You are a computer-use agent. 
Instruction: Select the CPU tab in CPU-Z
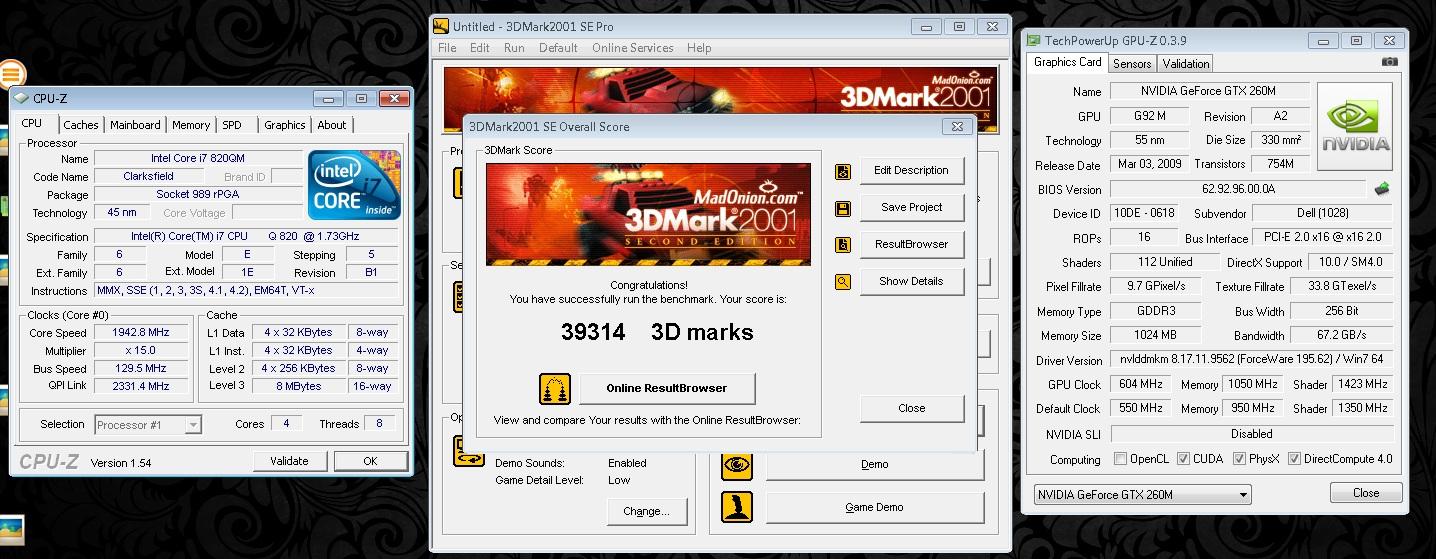(32, 123)
